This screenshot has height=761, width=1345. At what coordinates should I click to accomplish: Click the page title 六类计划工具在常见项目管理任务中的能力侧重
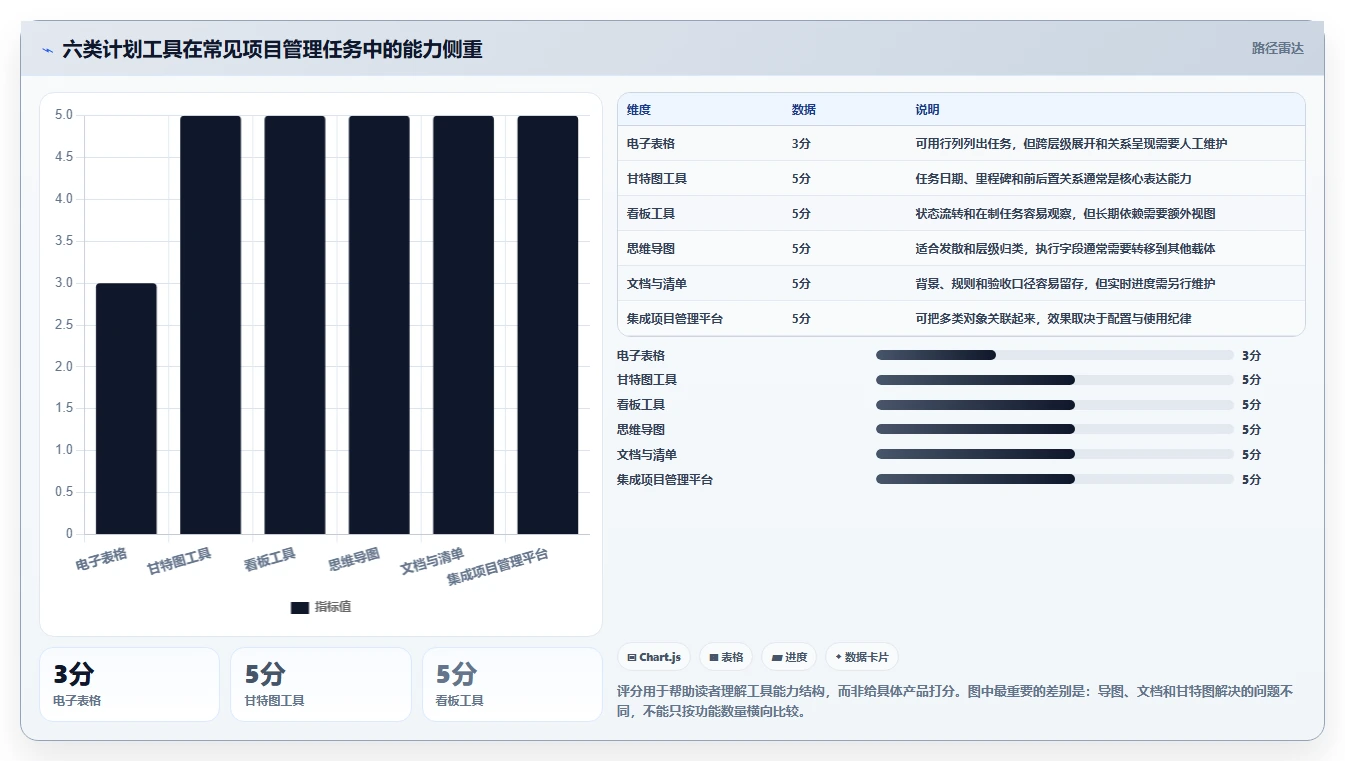click(x=272, y=49)
